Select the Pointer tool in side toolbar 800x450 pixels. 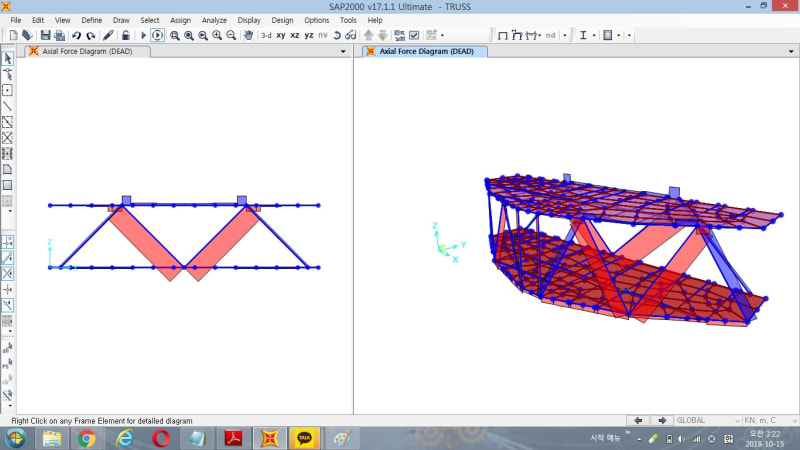[8, 59]
